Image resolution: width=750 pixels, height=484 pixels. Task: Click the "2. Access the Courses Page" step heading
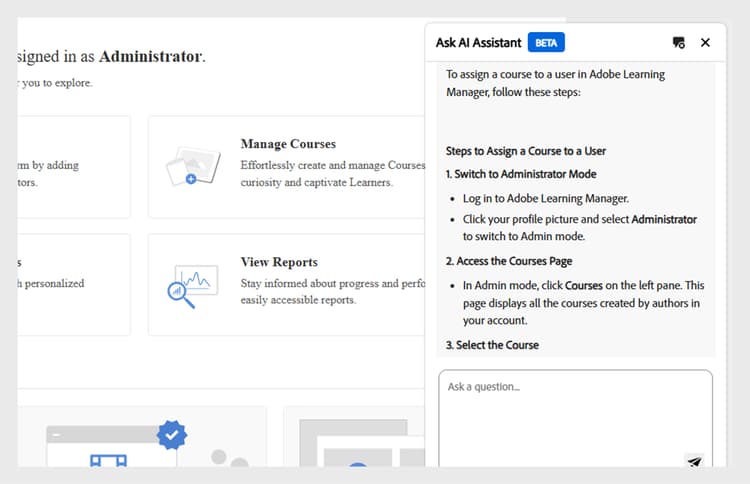pyautogui.click(x=509, y=261)
